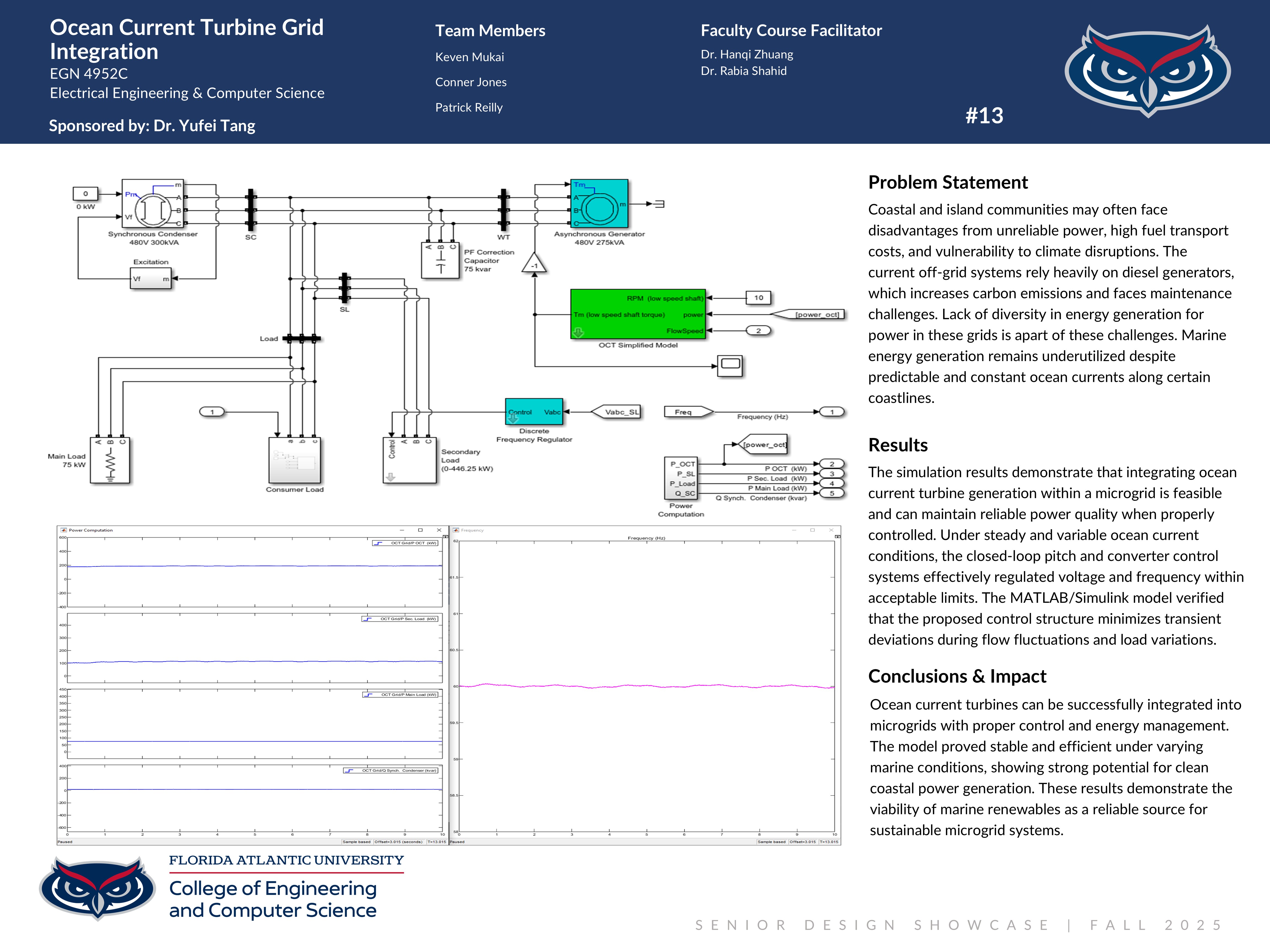
Task: Expand the Power Computation scope toolbar arrow
Action: [446, 537]
